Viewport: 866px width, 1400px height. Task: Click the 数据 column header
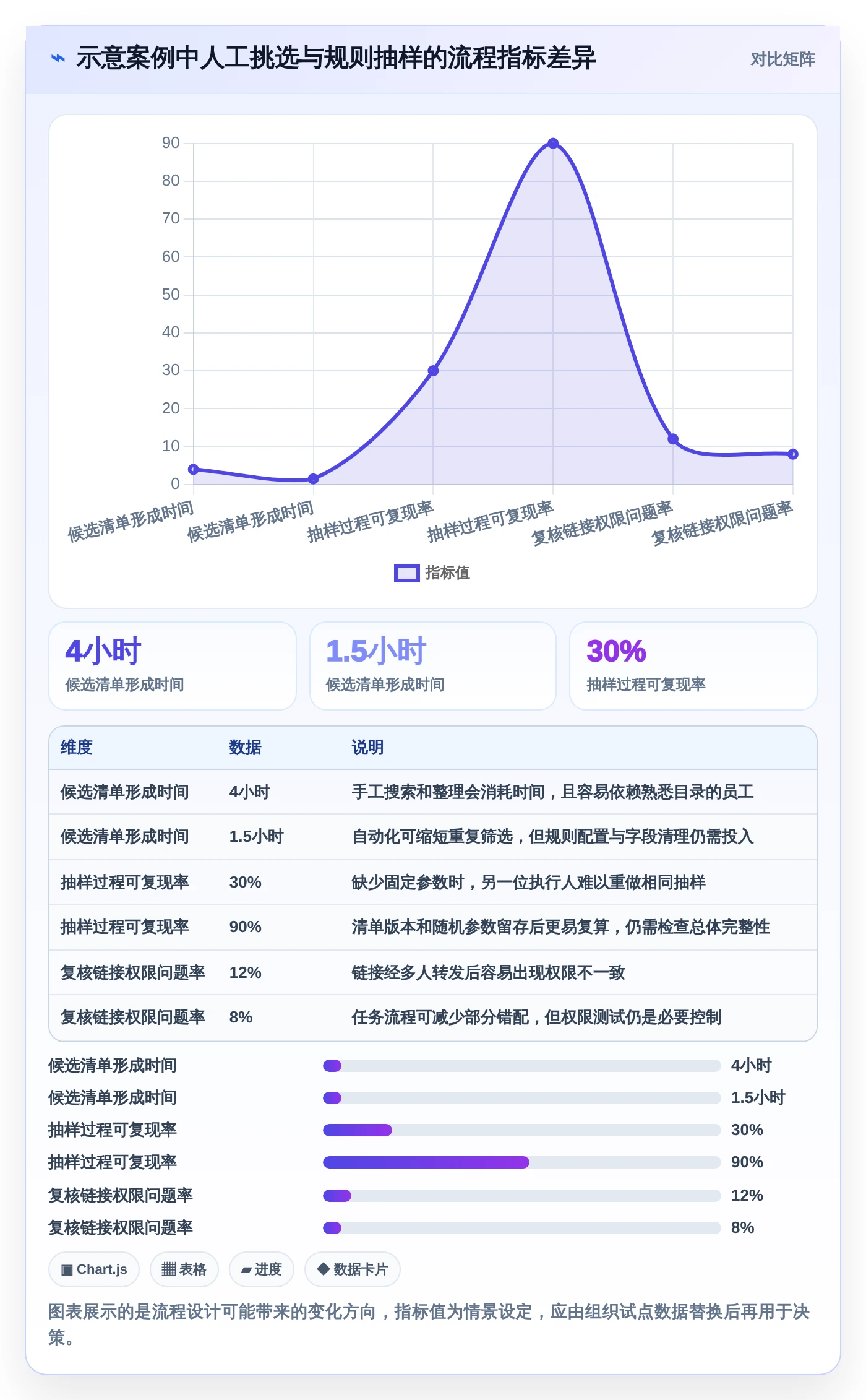[246, 748]
